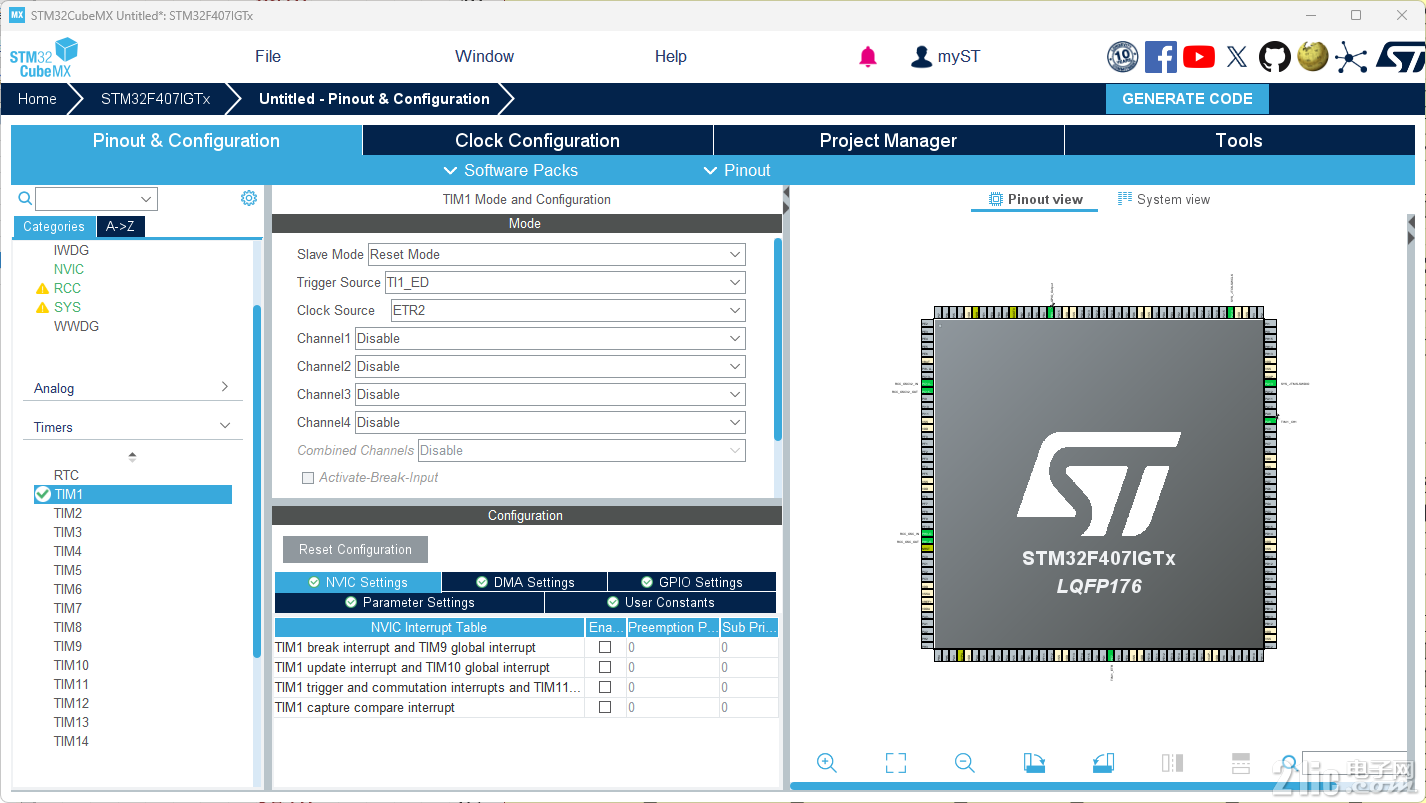
Task: Open the peripheral search combo box
Action: coord(97,198)
